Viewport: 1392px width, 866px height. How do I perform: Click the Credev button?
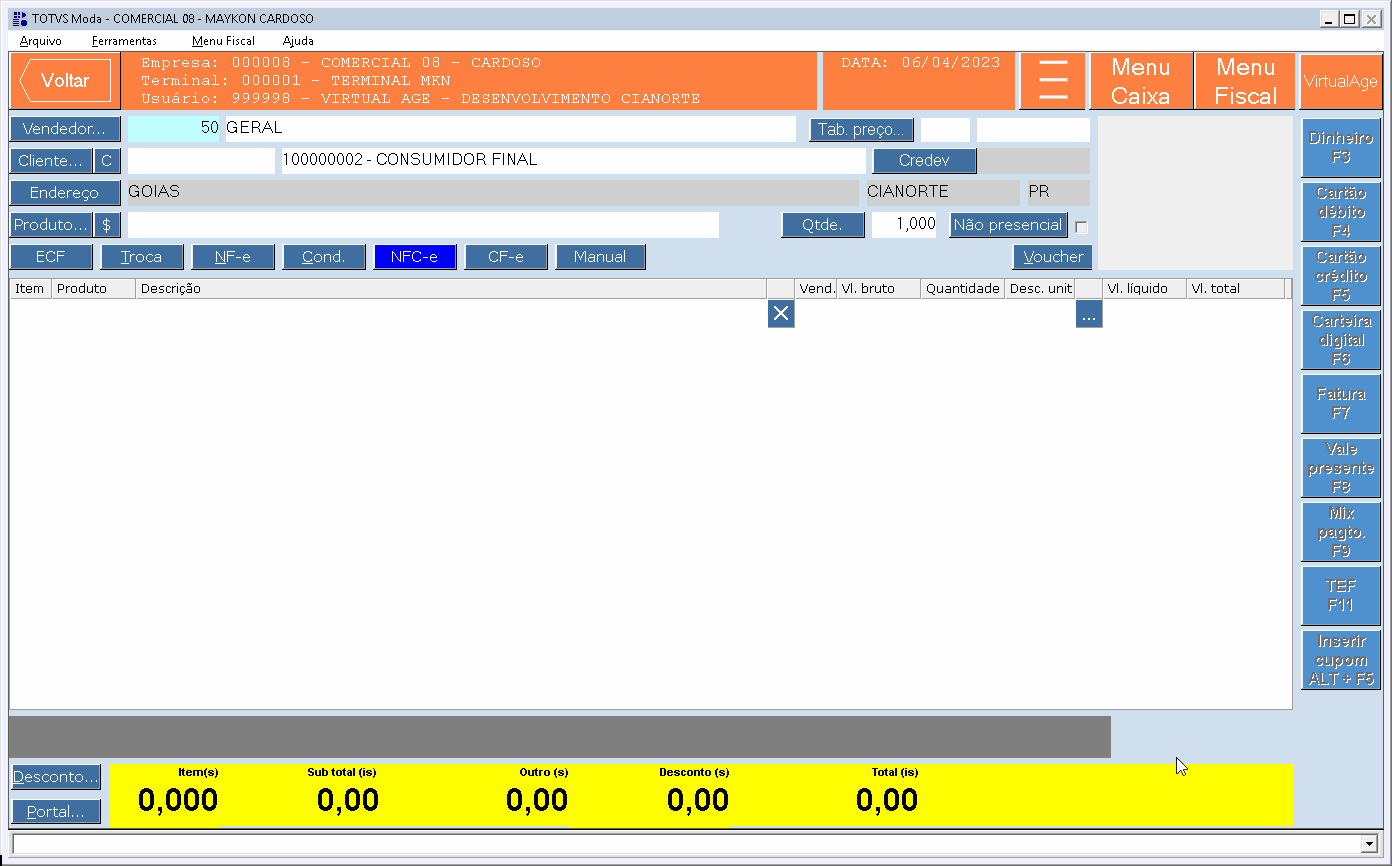coord(924,161)
